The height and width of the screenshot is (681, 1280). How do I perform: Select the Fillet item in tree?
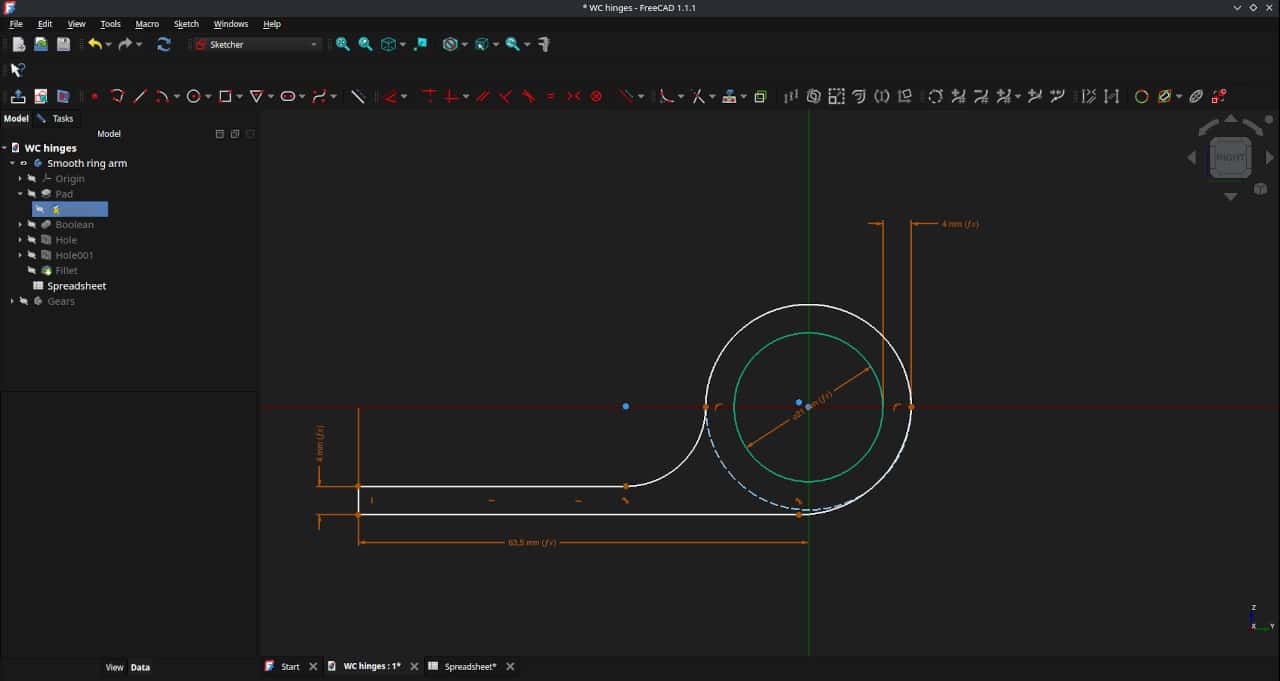click(x=66, y=271)
